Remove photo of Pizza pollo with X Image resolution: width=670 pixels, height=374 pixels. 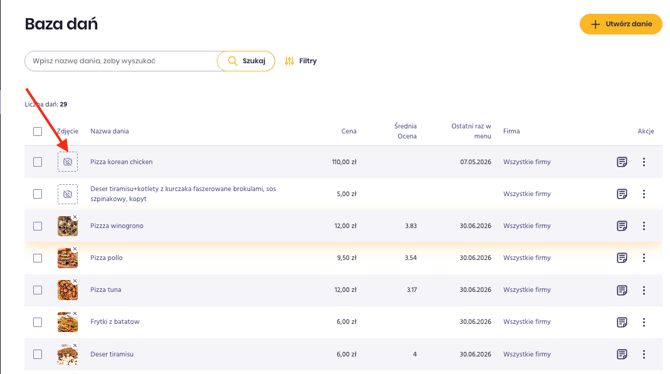[75, 249]
